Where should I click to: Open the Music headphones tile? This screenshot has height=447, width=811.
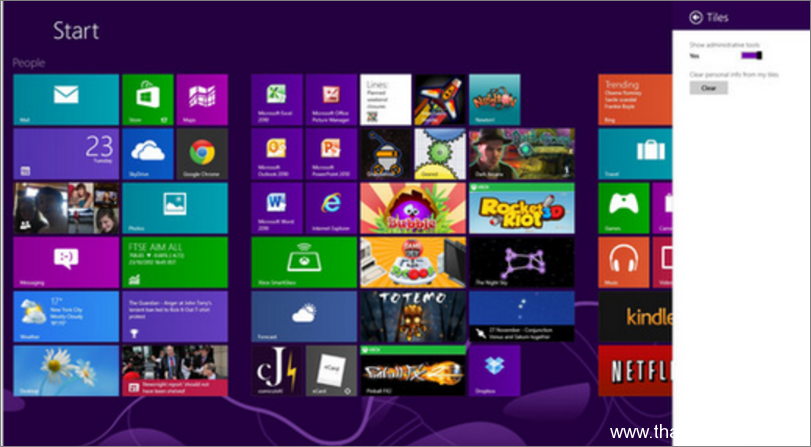tap(623, 262)
